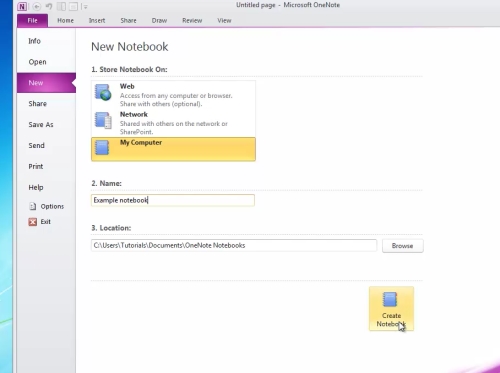The height and width of the screenshot is (373, 500).
Task: Click the 'New Notebook' heading
Action: tap(130, 47)
